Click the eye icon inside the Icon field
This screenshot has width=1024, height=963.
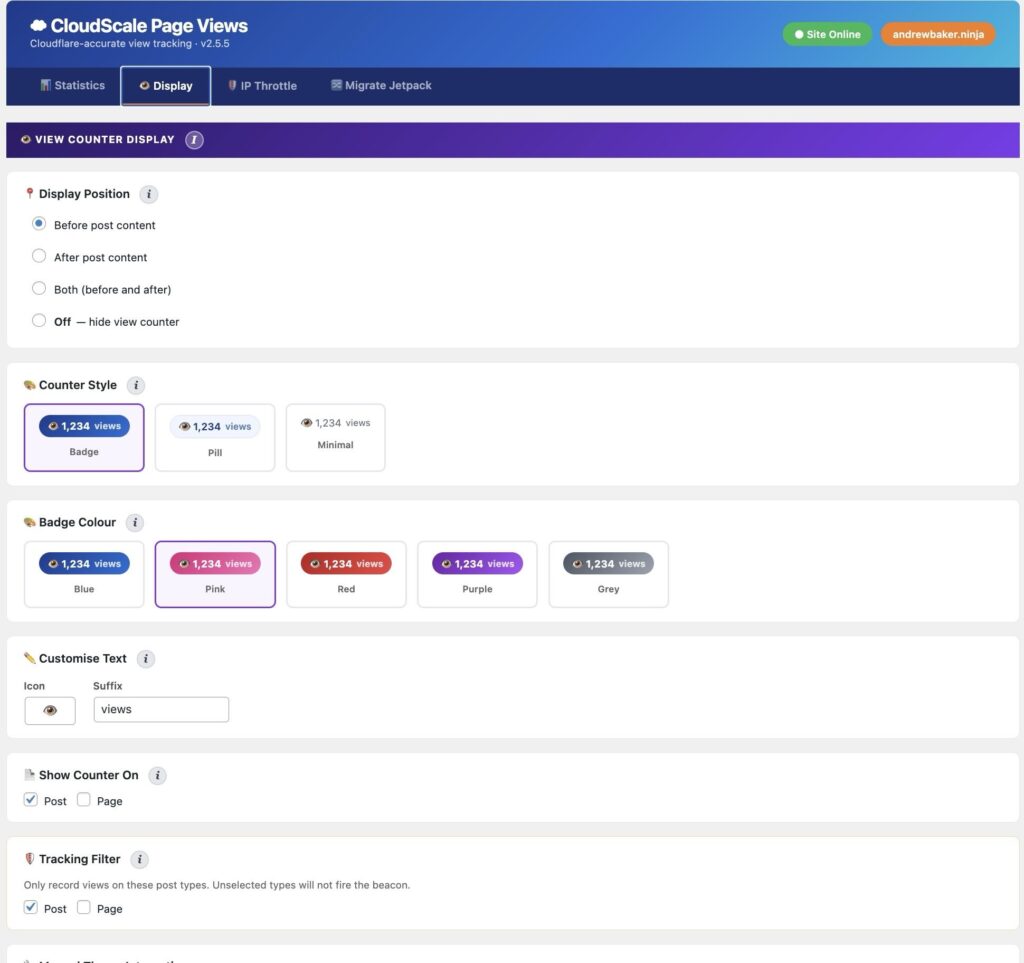[x=49, y=710]
